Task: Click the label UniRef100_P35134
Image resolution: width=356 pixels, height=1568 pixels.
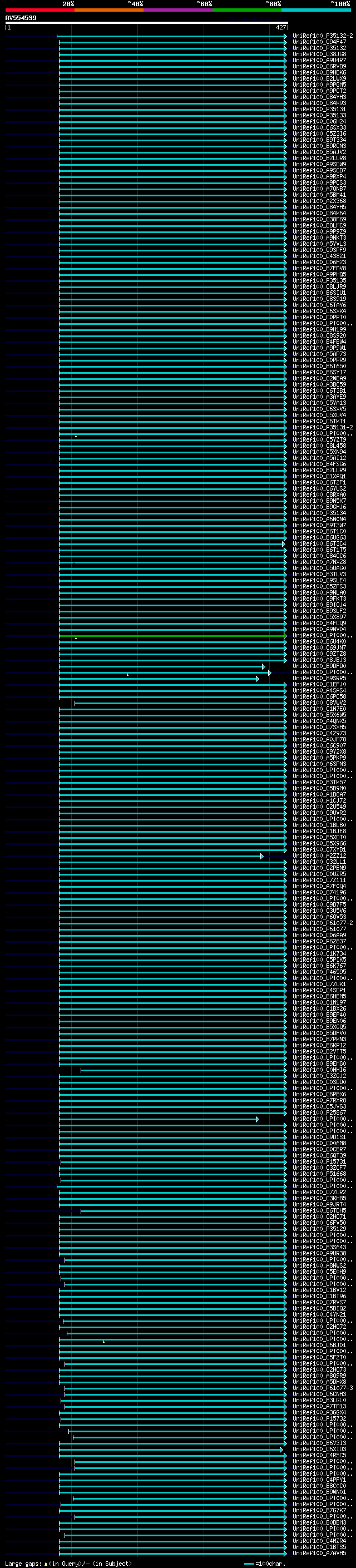Action: pyautogui.click(x=319, y=513)
